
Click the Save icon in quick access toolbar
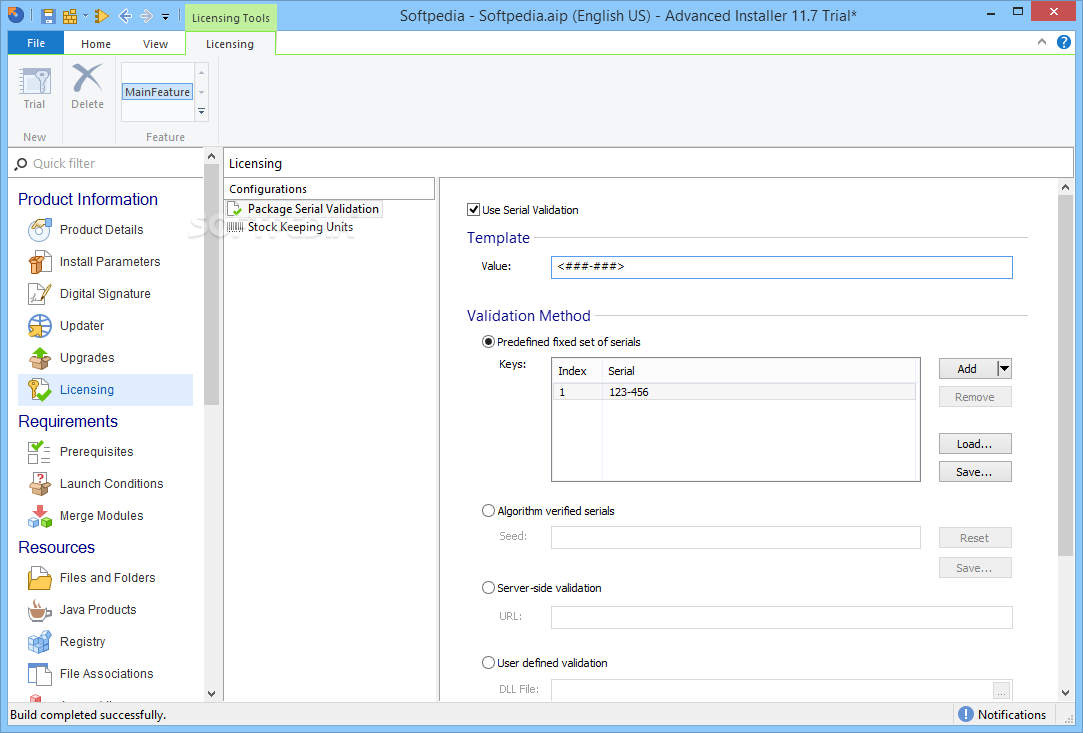click(x=48, y=16)
